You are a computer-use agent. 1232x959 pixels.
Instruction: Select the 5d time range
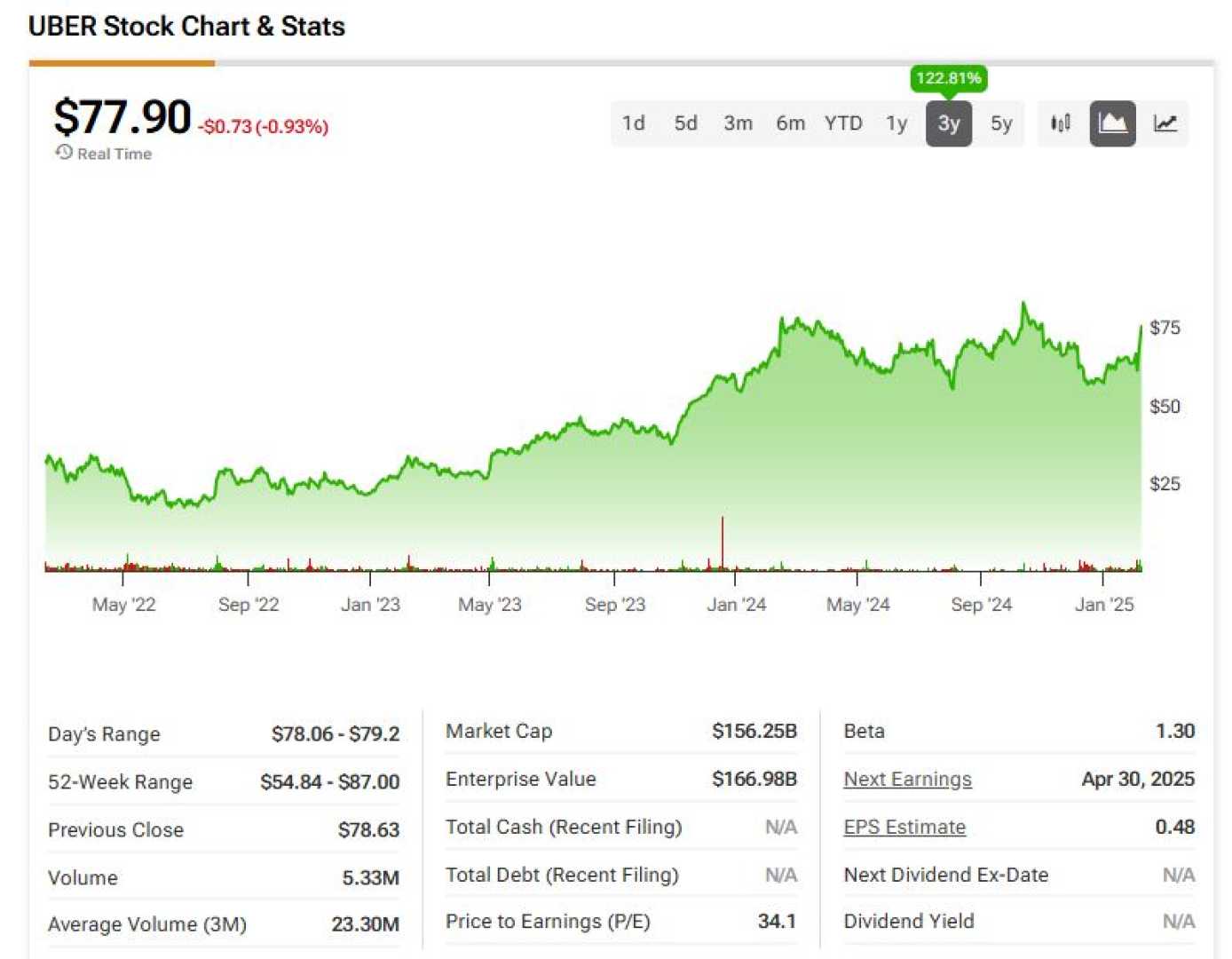click(685, 123)
